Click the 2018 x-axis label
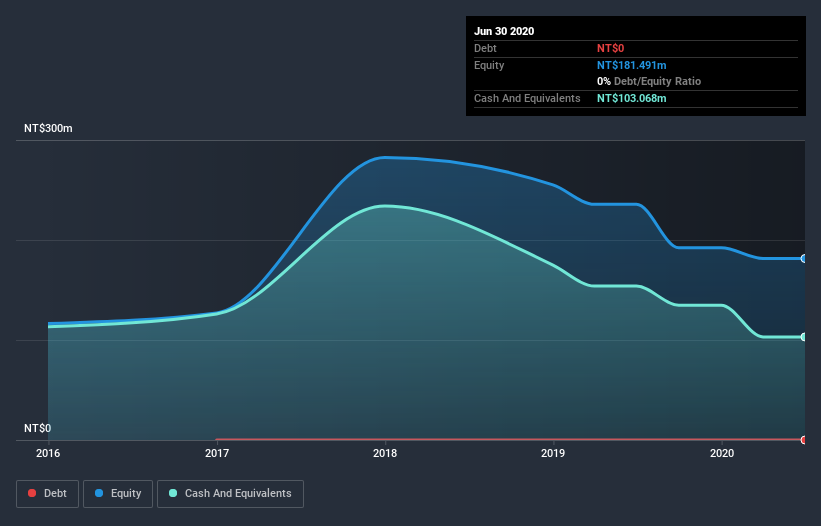 coord(385,453)
